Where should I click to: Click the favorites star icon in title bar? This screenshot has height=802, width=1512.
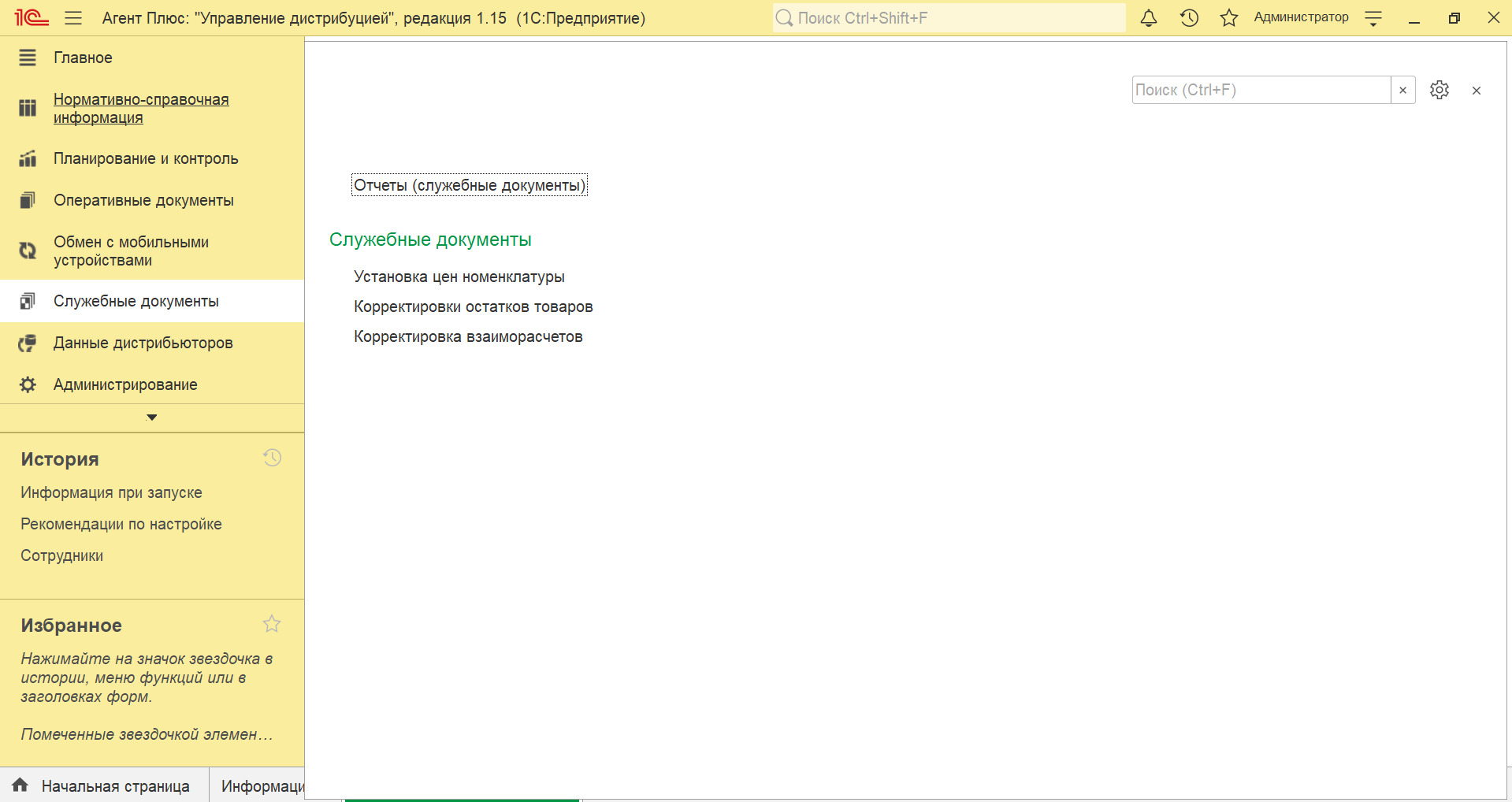coord(1228,18)
